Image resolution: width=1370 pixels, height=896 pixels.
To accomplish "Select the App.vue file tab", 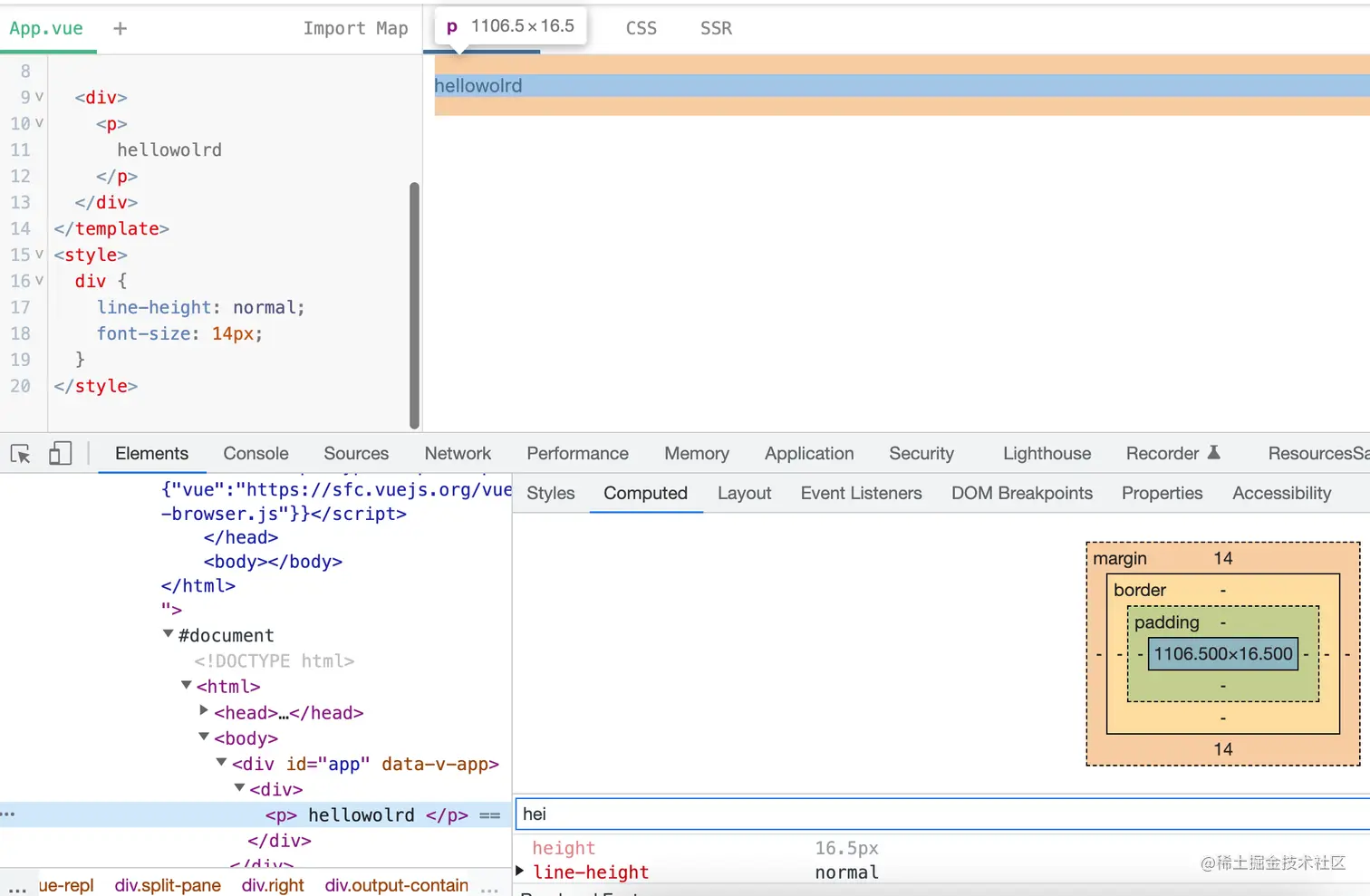I will click(46, 28).
